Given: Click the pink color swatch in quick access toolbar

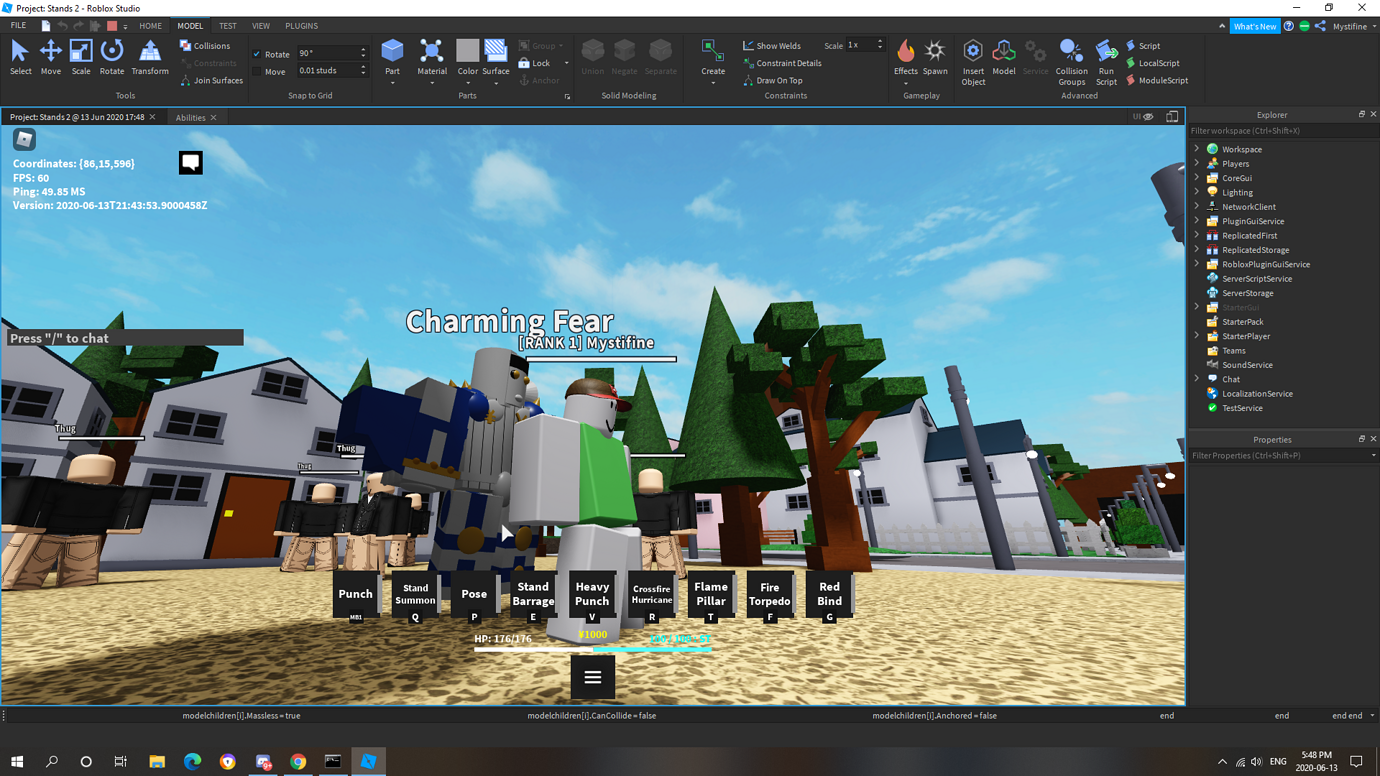Looking at the screenshot, I should [x=111, y=25].
